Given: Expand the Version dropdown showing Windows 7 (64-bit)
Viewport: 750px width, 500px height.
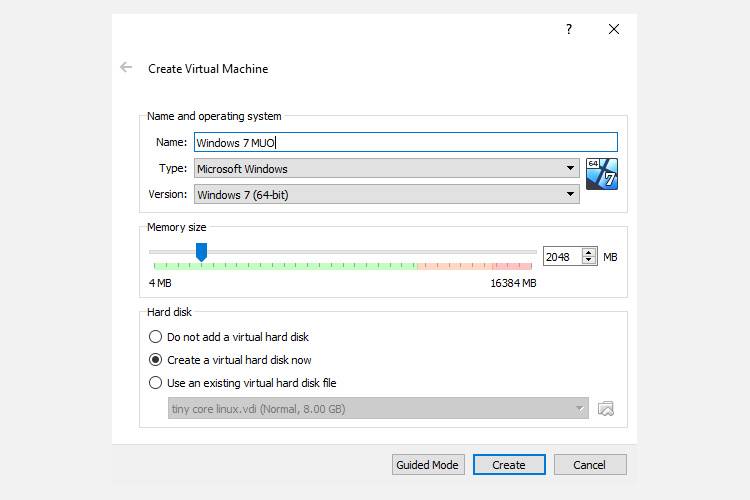Looking at the screenshot, I should point(386,194).
